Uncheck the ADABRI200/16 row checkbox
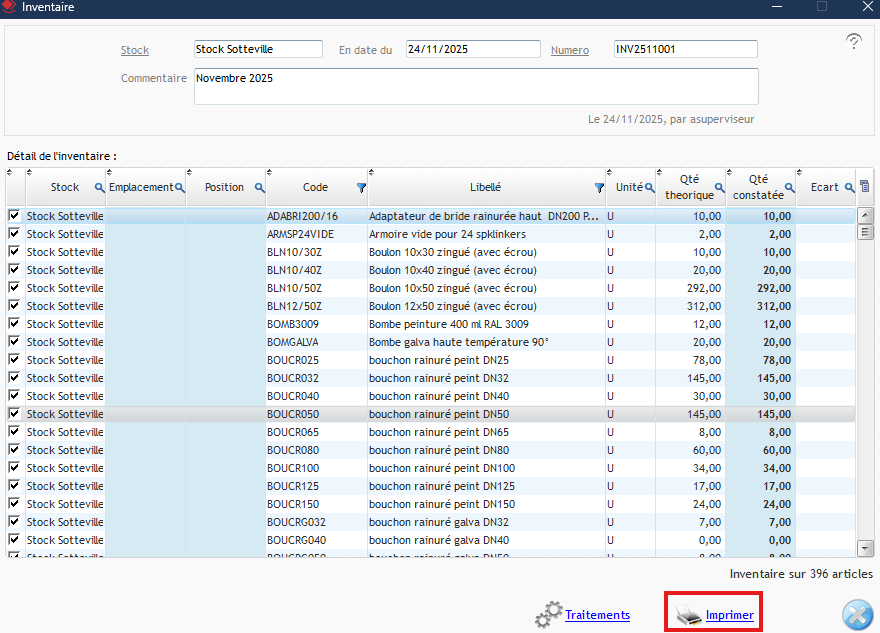The height and width of the screenshot is (633, 880). click(14, 216)
